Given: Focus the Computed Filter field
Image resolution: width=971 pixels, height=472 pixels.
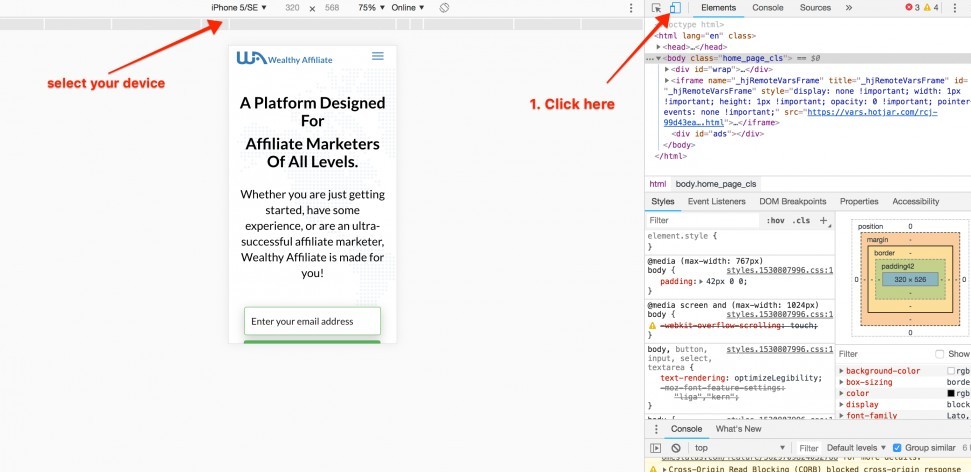Looking at the screenshot, I should [x=883, y=354].
